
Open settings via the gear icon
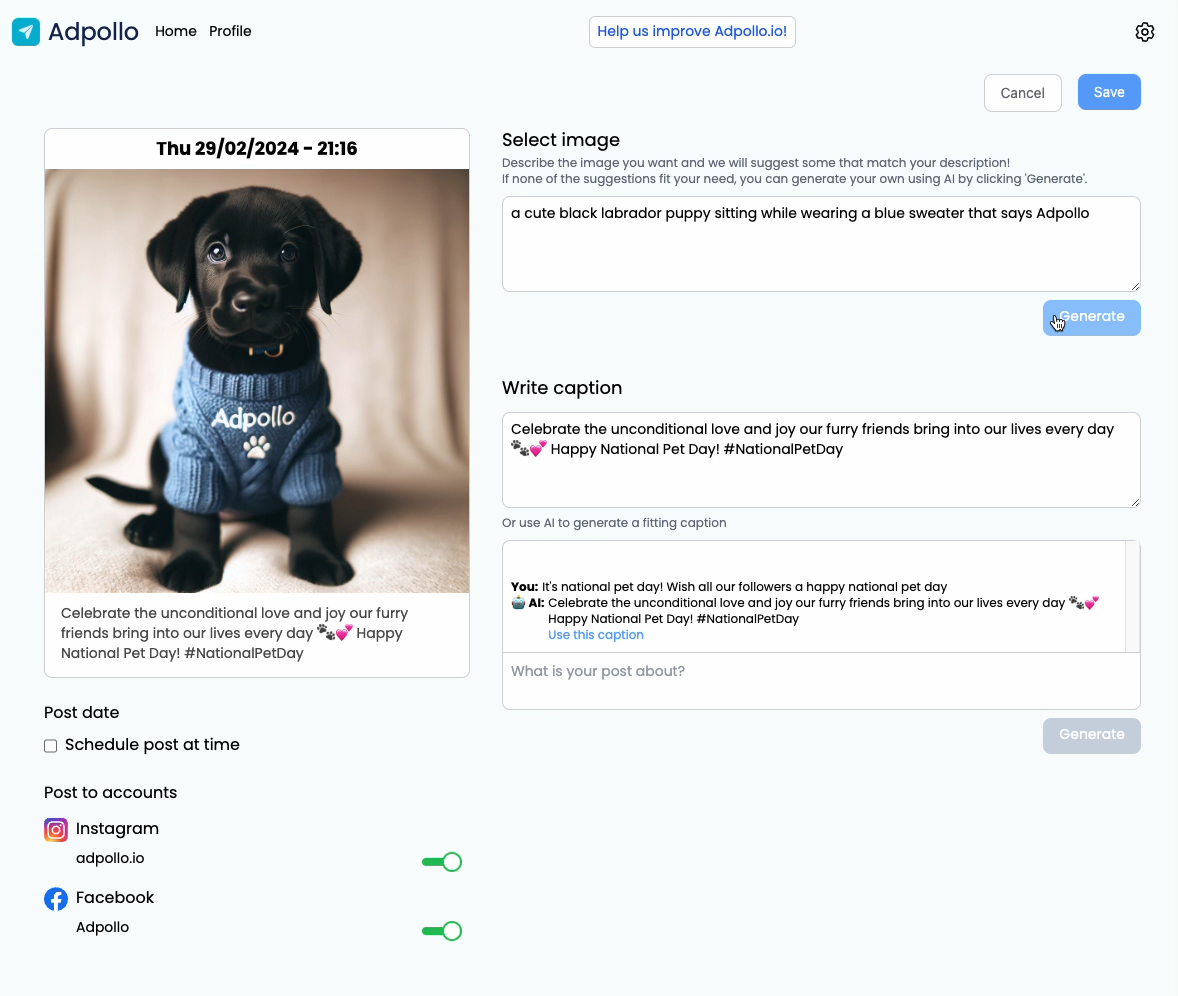coord(1145,32)
